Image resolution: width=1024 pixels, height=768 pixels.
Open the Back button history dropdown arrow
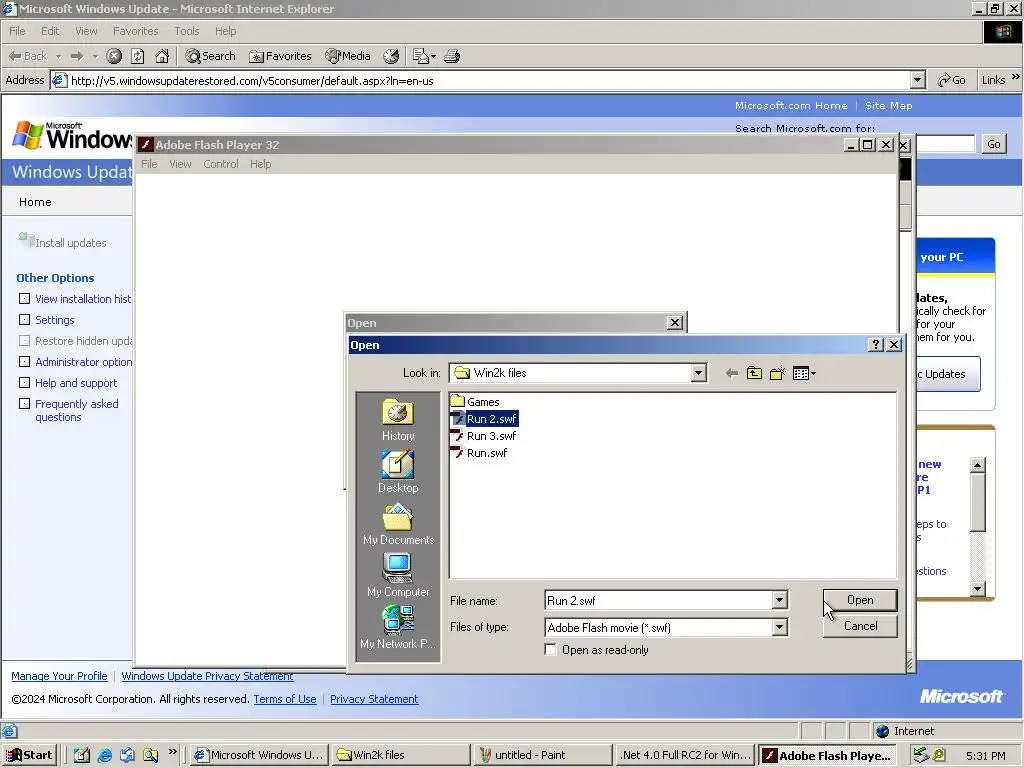[x=58, y=56]
